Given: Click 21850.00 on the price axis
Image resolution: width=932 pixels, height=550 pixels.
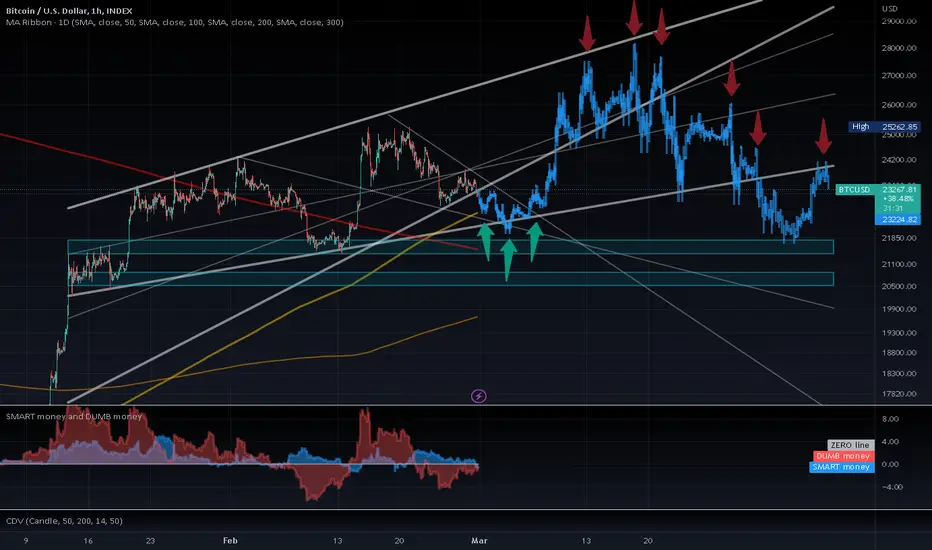Looking at the screenshot, I should (x=899, y=238).
